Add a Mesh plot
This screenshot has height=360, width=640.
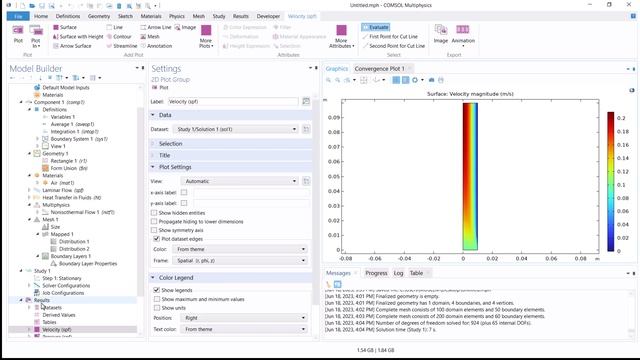click(x=150, y=37)
